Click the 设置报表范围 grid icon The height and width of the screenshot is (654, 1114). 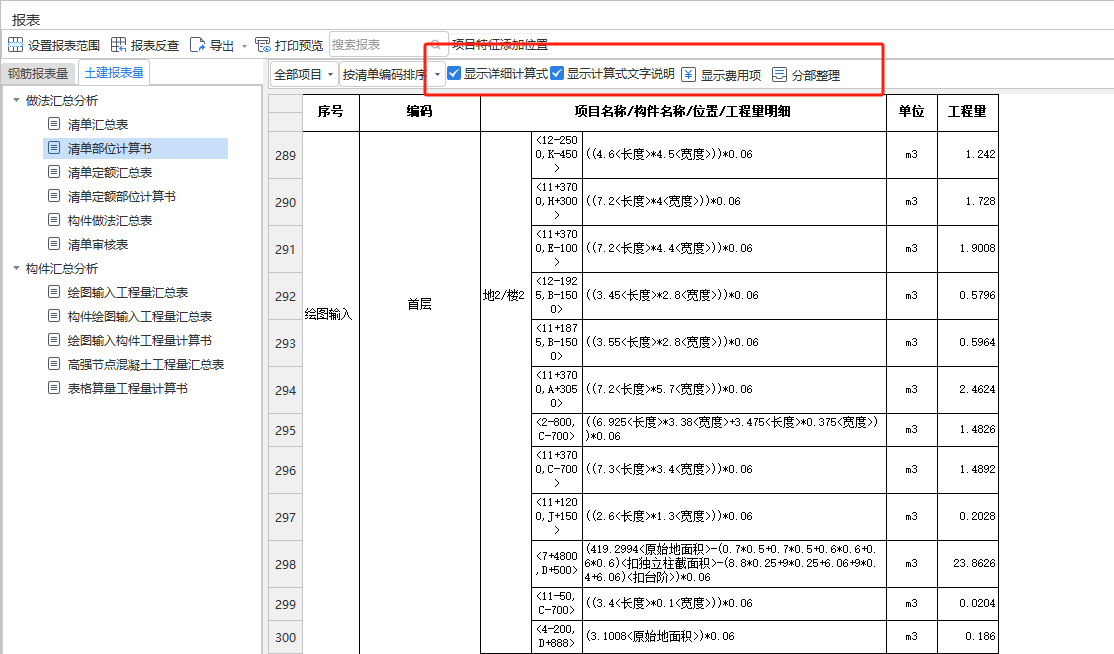tap(16, 45)
